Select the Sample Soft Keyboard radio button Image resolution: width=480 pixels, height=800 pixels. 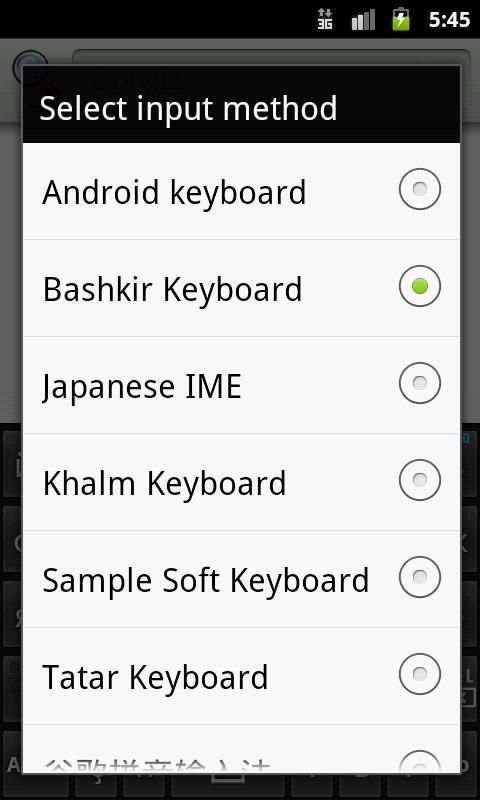[x=419, y=577]
